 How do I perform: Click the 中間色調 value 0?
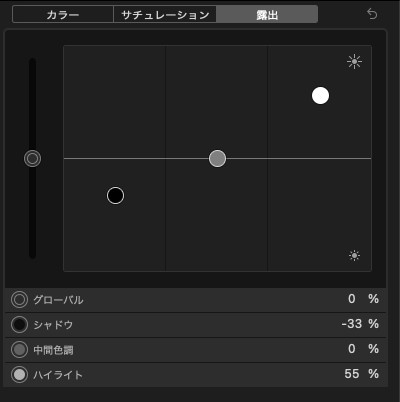(x=352, y=349)
